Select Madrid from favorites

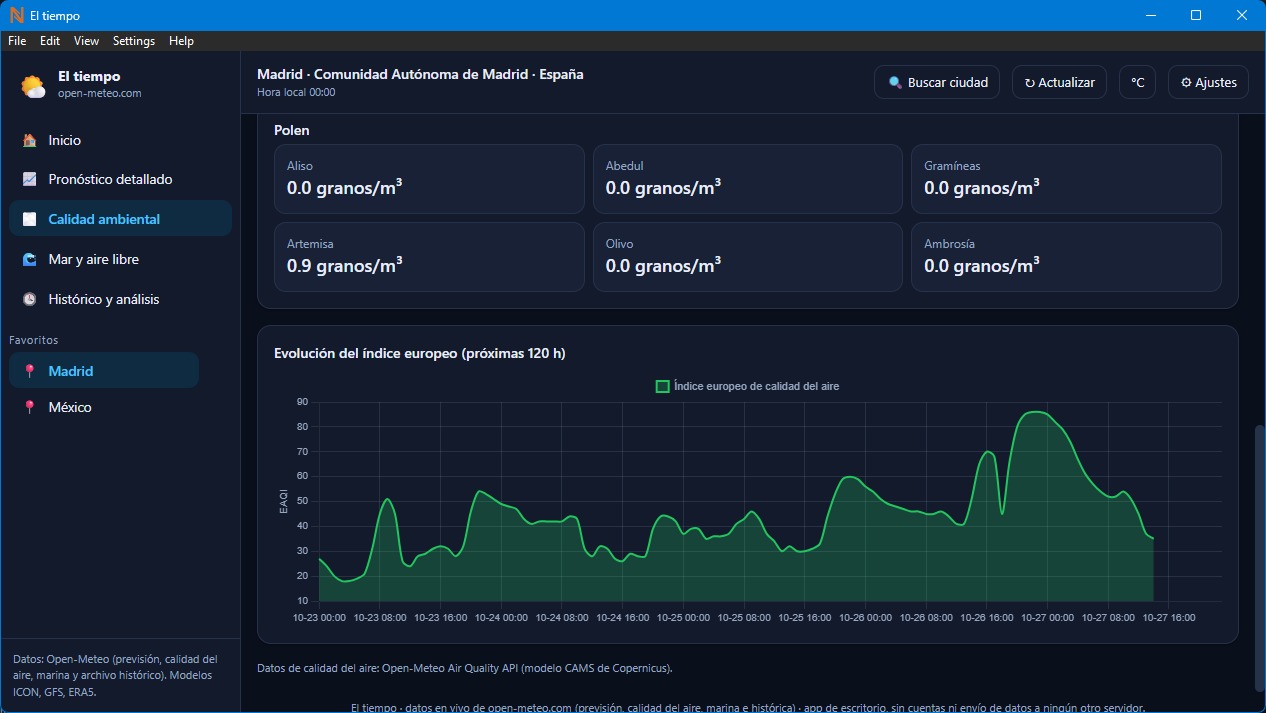click(x=104, y=371)
